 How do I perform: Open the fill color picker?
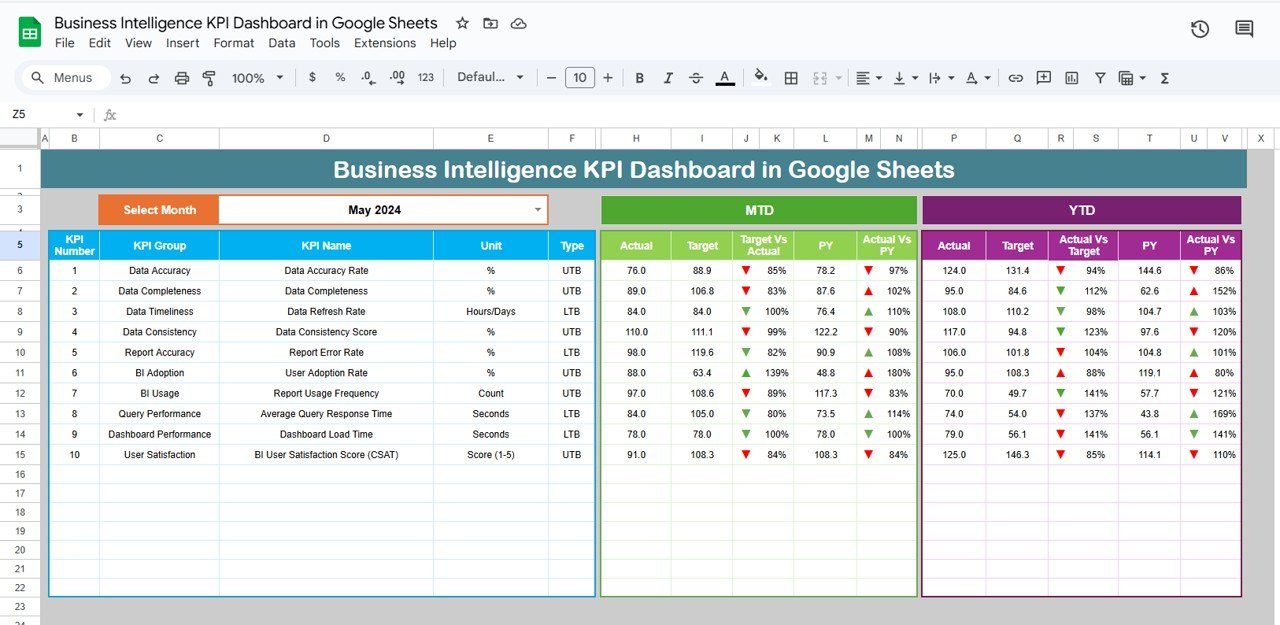pyautogui.click(x=761, y=78)
